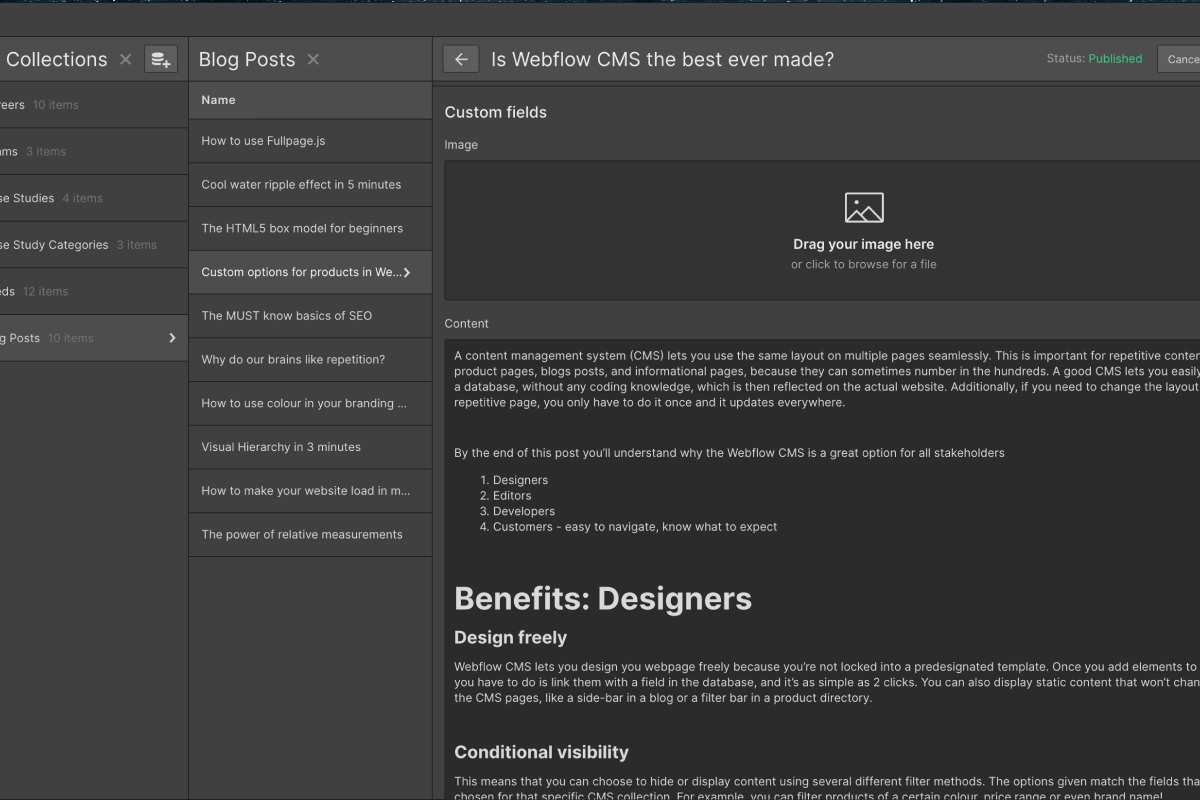
Task: Click the 'Developers' list item in content
Action: [x=524, y=511]
